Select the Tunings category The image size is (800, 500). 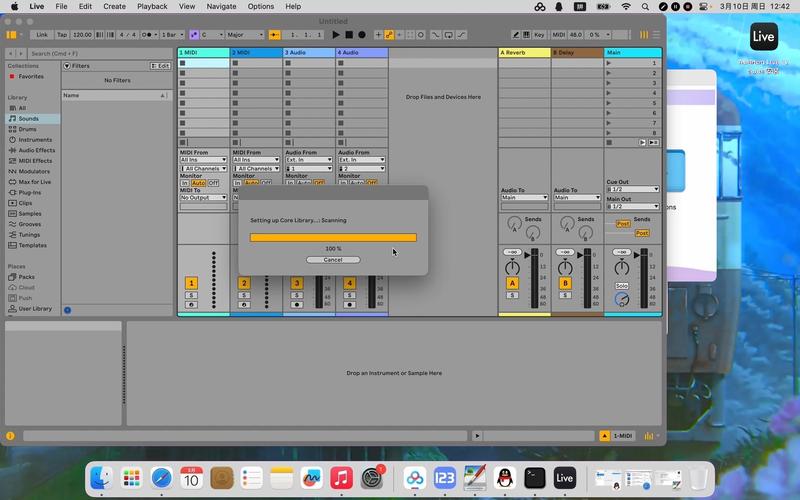coord(29,235)
